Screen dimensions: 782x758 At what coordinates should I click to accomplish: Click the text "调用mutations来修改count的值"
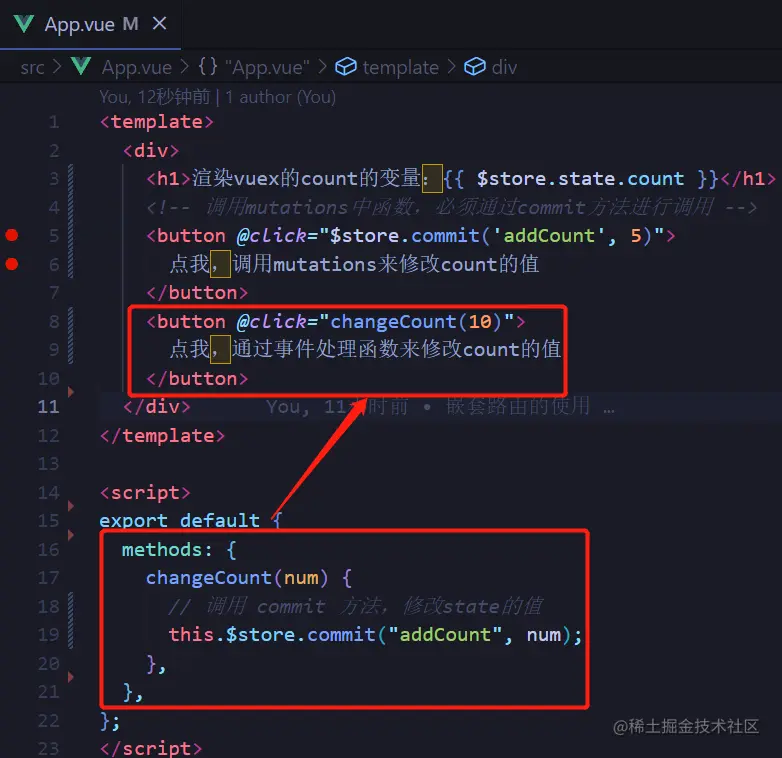(x=386, y=264)
